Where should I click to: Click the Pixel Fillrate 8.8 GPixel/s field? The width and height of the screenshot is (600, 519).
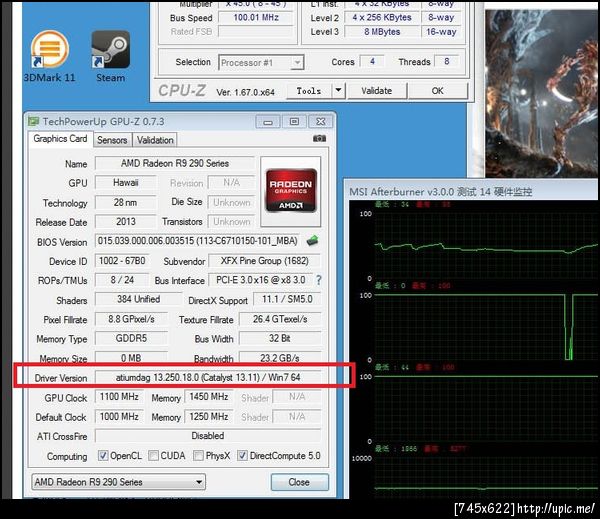click(131, 319)
